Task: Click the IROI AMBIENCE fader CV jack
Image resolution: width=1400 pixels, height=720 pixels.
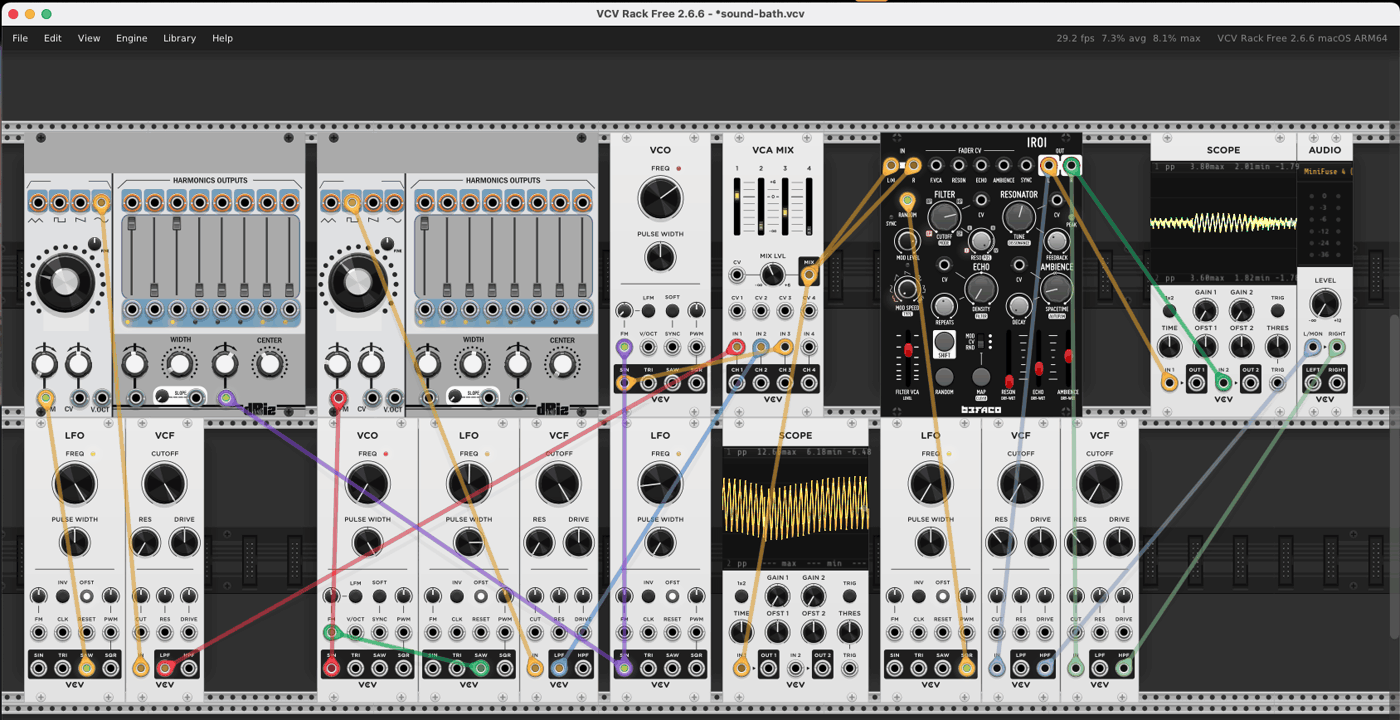Action: (1004, 166)
